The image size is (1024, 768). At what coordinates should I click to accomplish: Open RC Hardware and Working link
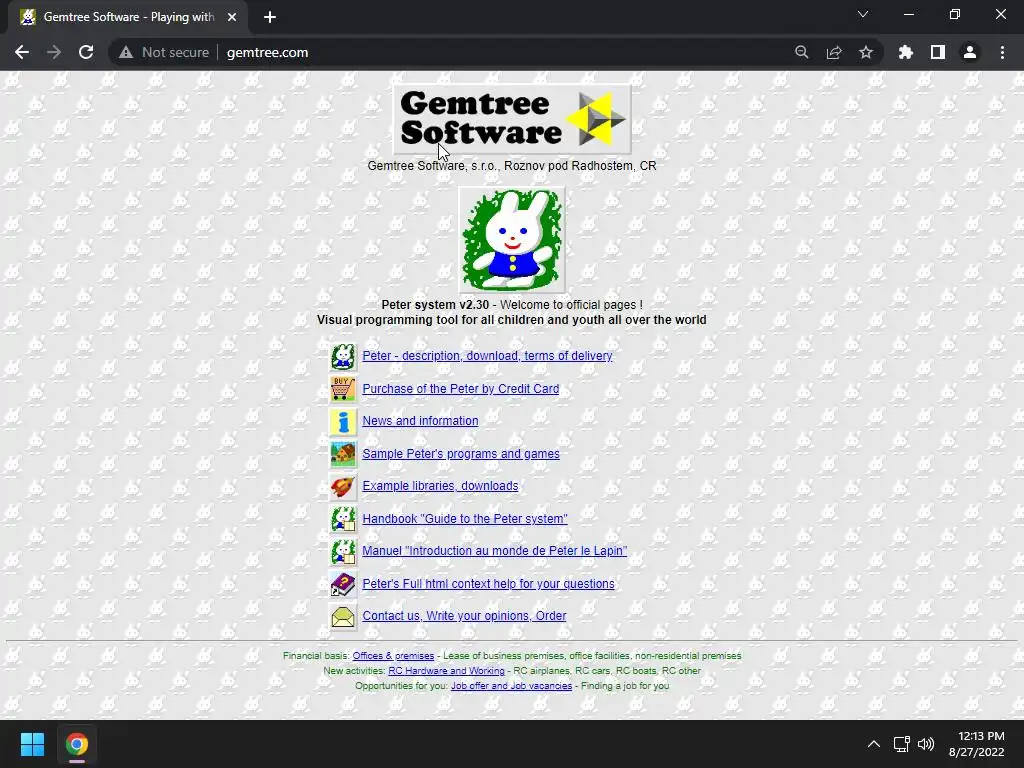(446, 671)
